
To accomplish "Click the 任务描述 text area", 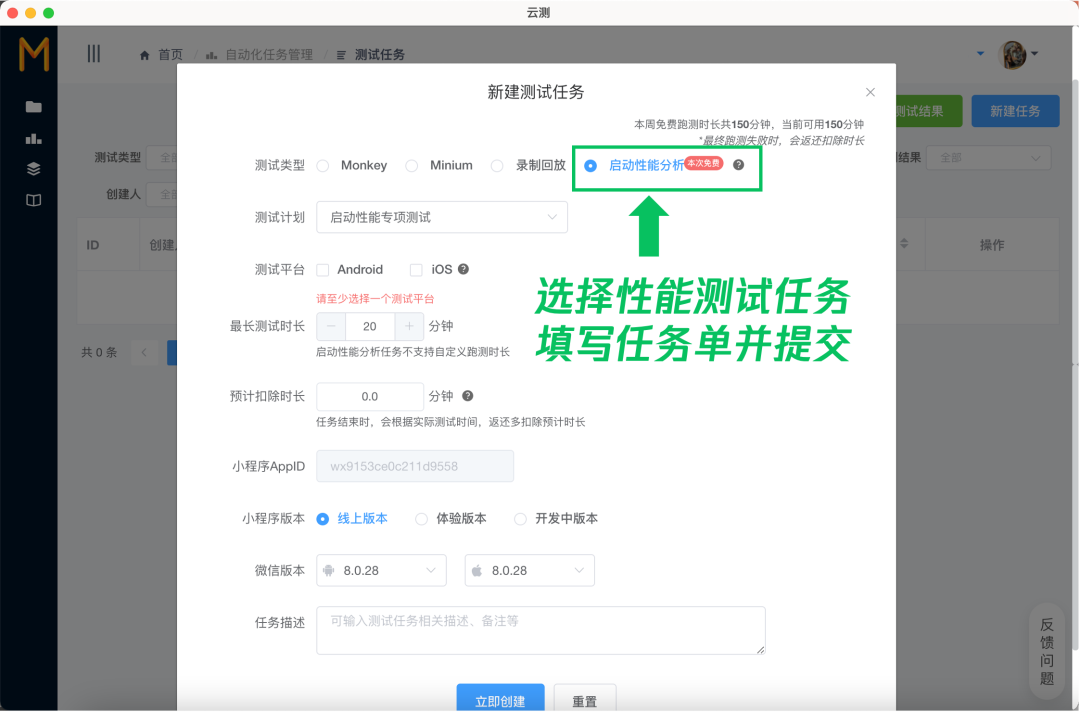I will pyautogui.click(x=541, y=631).
